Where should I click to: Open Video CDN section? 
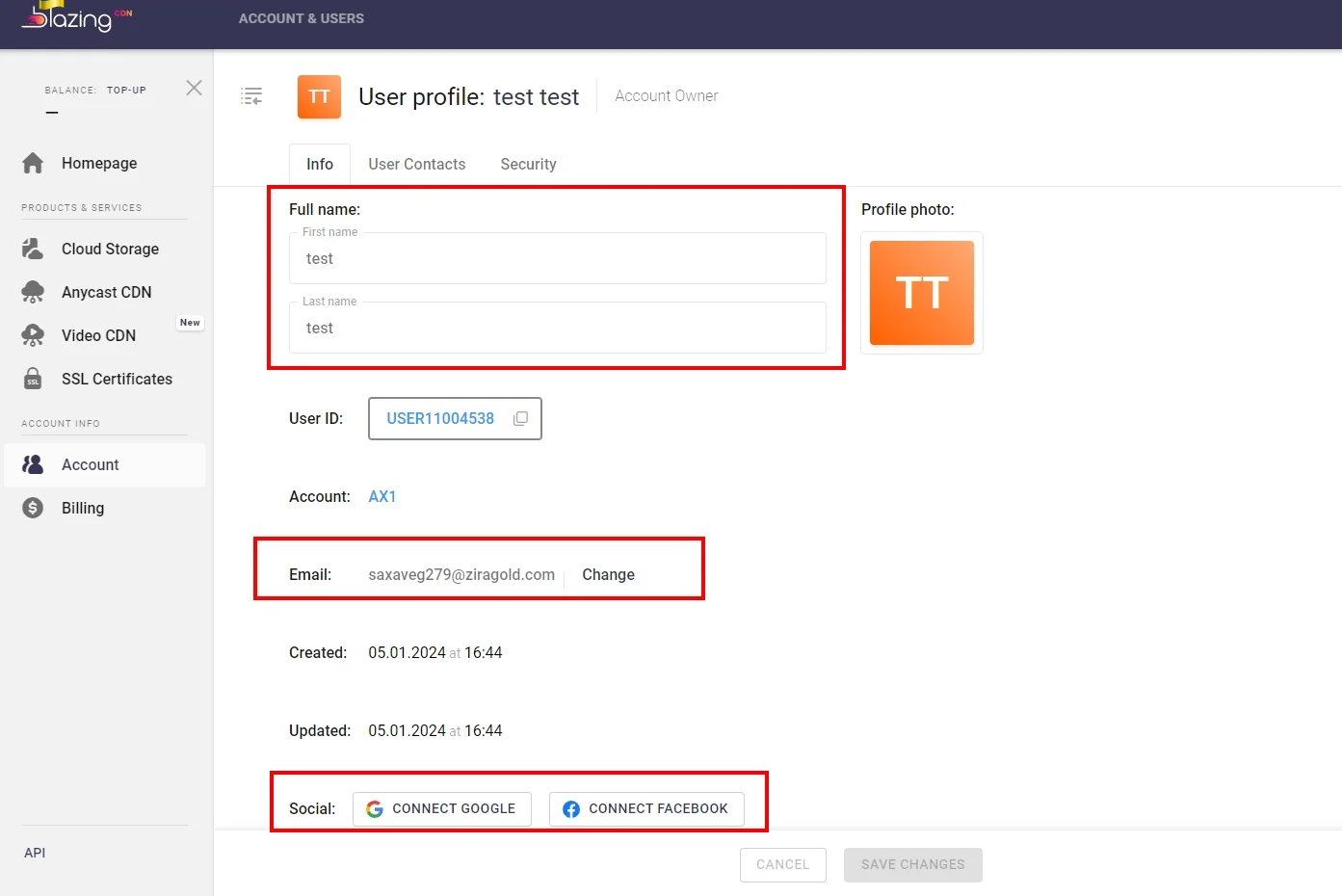coord(98,335)
